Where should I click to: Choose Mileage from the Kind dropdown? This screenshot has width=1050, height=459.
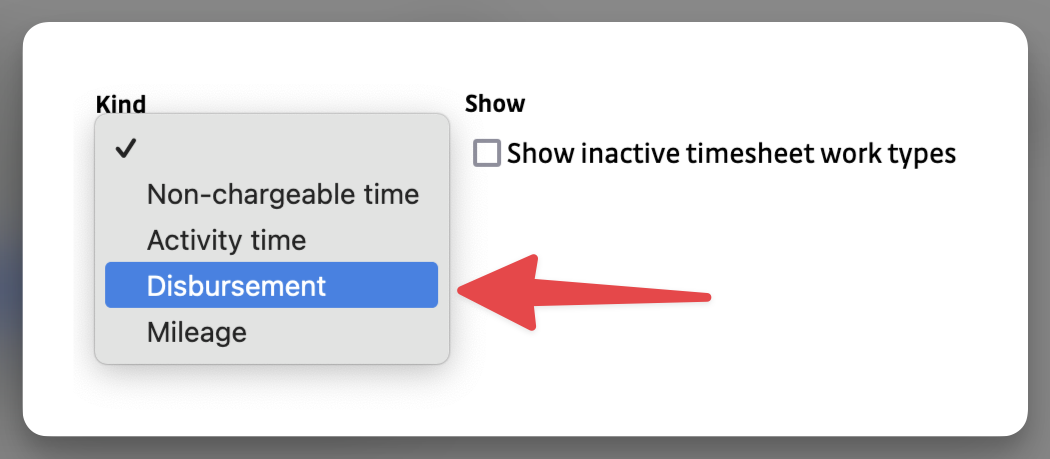[196, 331]
